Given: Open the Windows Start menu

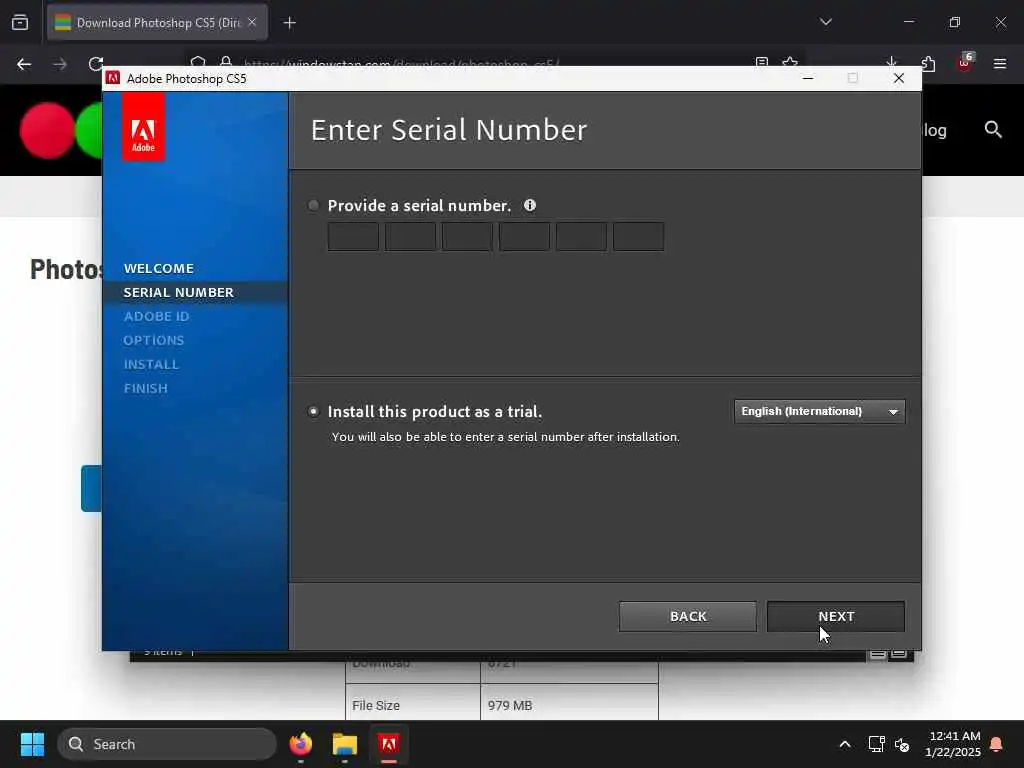Looking at the screenshot, I should pos(32,744).
